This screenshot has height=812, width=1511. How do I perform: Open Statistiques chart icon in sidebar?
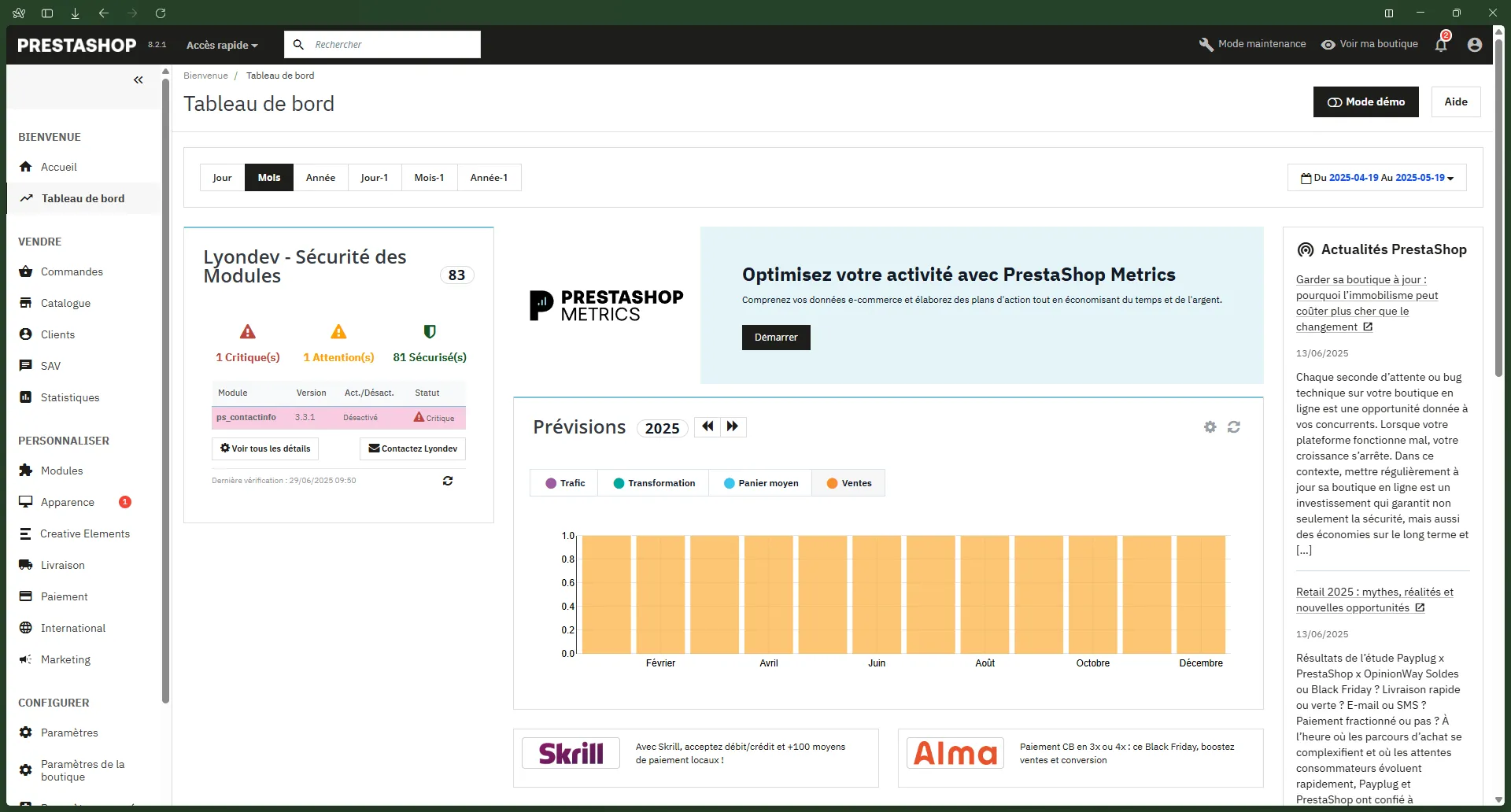tap(26, 397)
